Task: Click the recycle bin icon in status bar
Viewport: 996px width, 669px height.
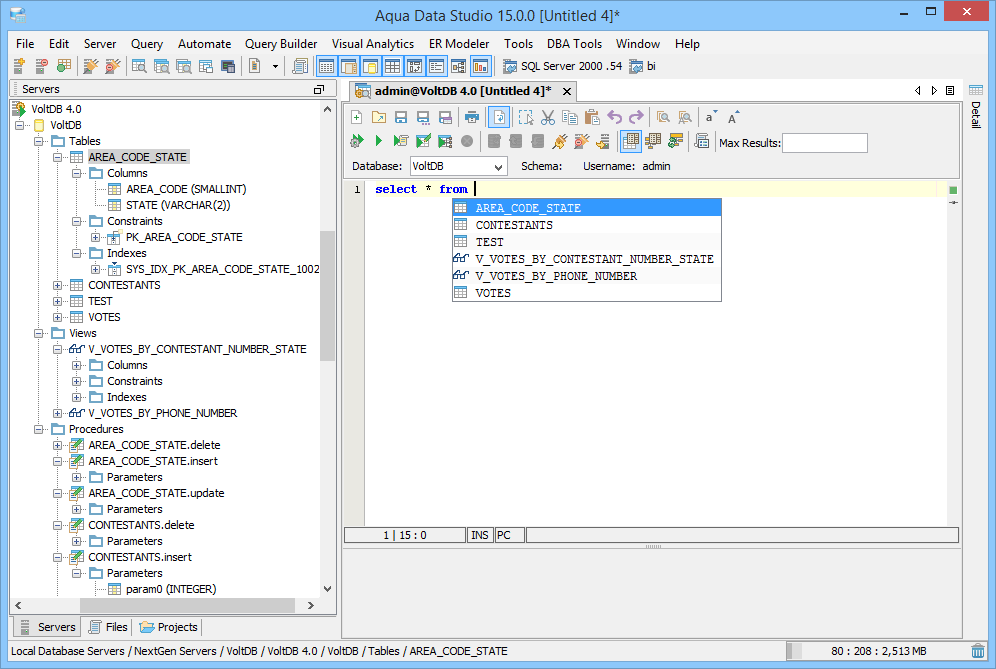Action: point(978,651)
